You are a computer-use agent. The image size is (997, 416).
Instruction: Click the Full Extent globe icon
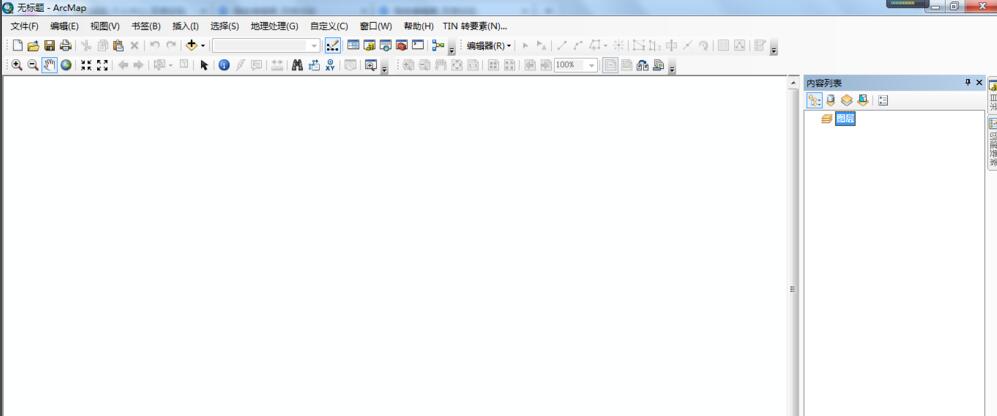[66, 65]
